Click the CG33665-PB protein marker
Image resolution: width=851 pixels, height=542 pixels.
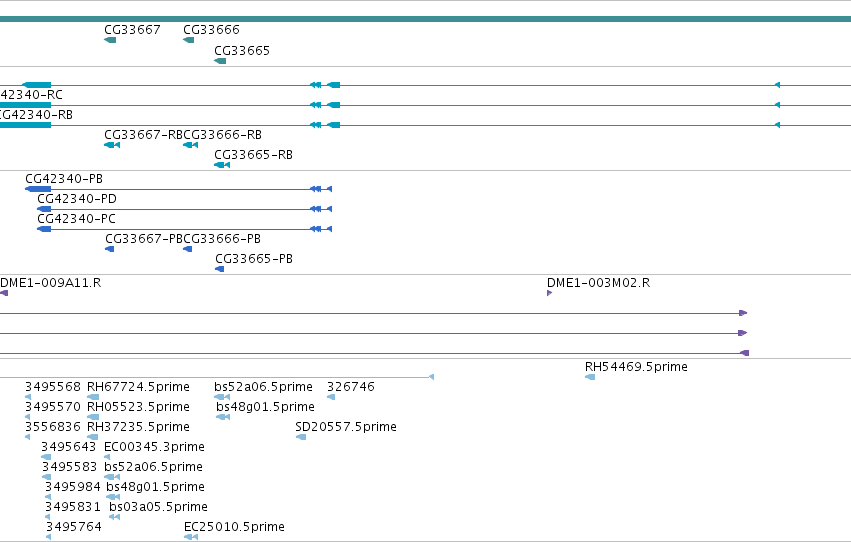220,269
